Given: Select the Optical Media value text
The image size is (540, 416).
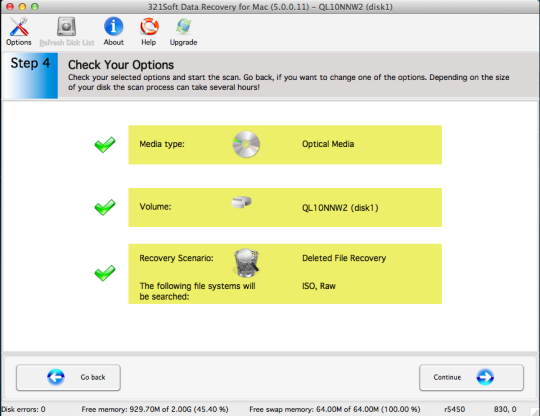Looking at the screenshot, I should click(328, 144).
